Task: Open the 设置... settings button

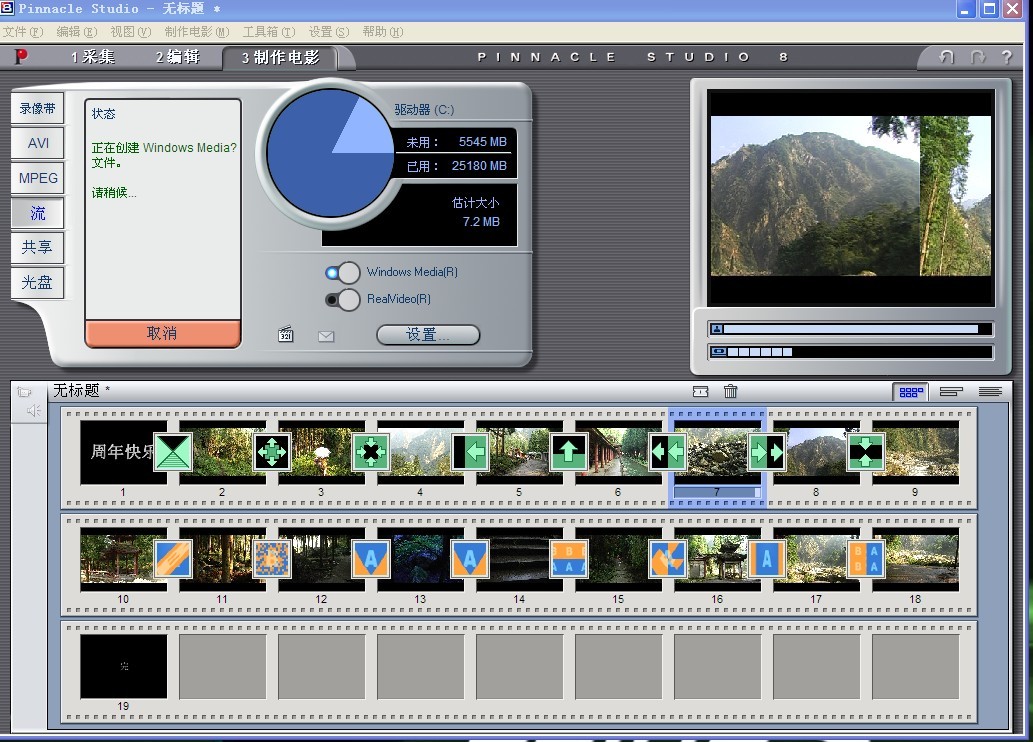Action: [x=428, y=335]
